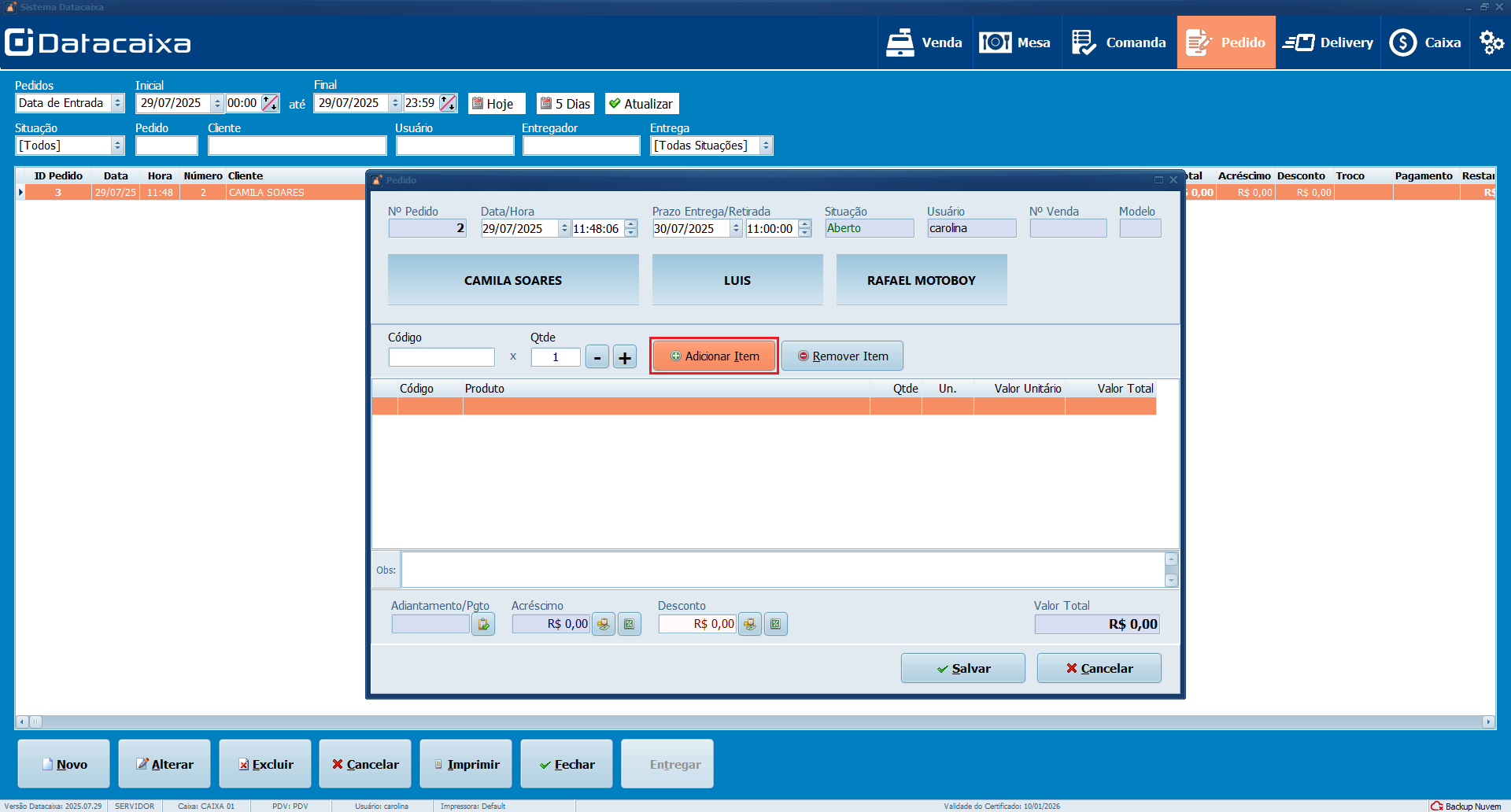Click the Acréscimo percentage icon
The height and width of the screenshot is (812, 1511).
point(630,625)
